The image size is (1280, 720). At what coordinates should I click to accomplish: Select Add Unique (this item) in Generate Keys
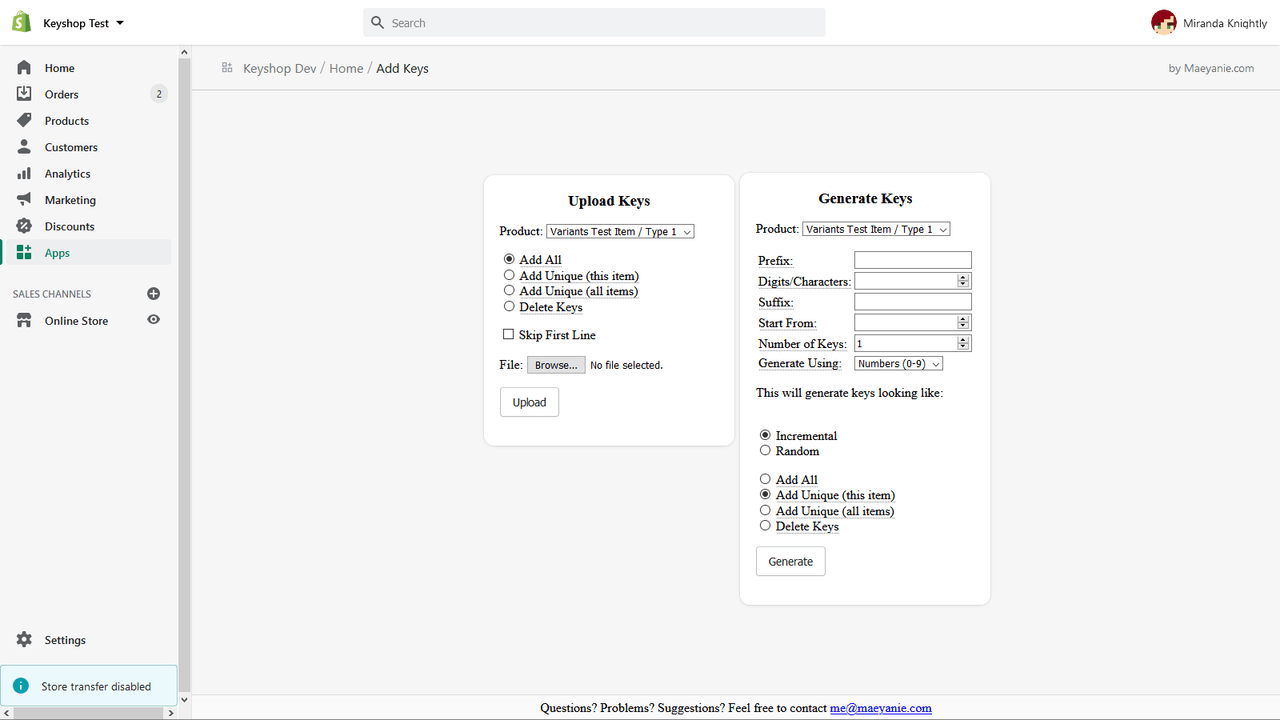pos(765,494)
